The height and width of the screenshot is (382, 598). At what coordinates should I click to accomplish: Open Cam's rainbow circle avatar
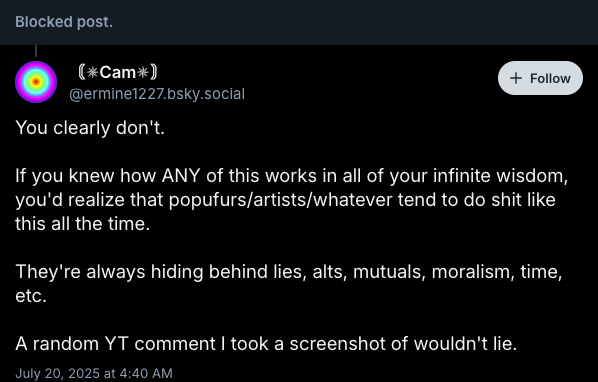36,82
